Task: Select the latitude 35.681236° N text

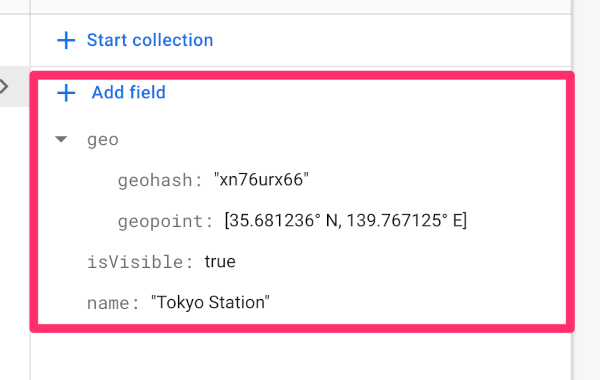Action: (x=283, y=220)
